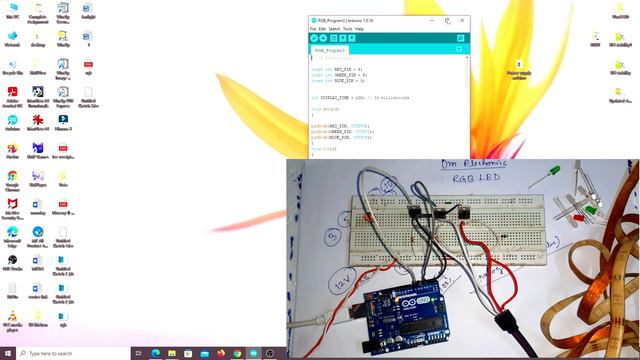Select the Power supply desktop file icon
The height and width of the screenshot is (360, 640).
pos(519,69)
